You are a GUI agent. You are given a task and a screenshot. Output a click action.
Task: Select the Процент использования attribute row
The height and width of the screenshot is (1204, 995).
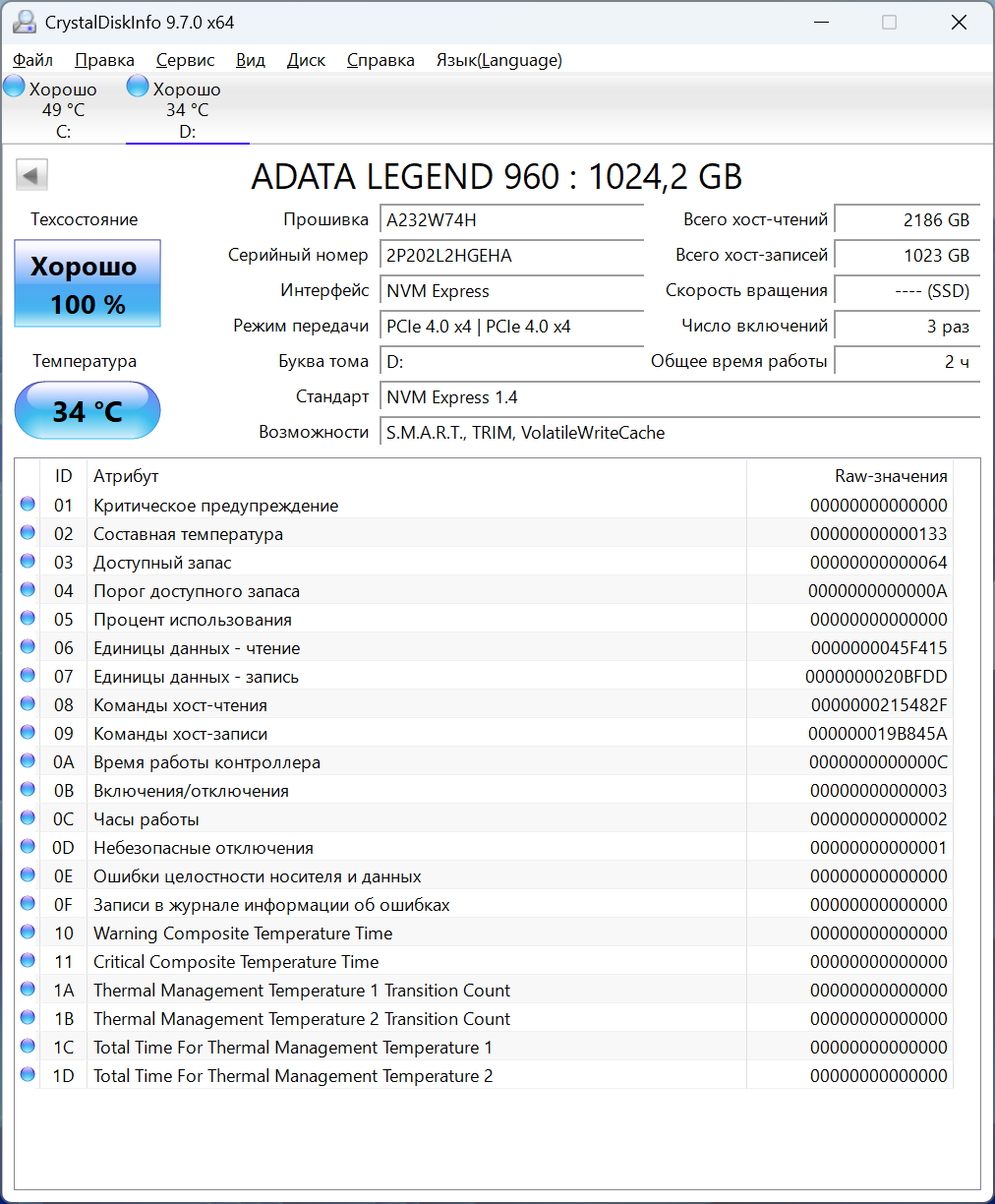click(x=393, y=620)
